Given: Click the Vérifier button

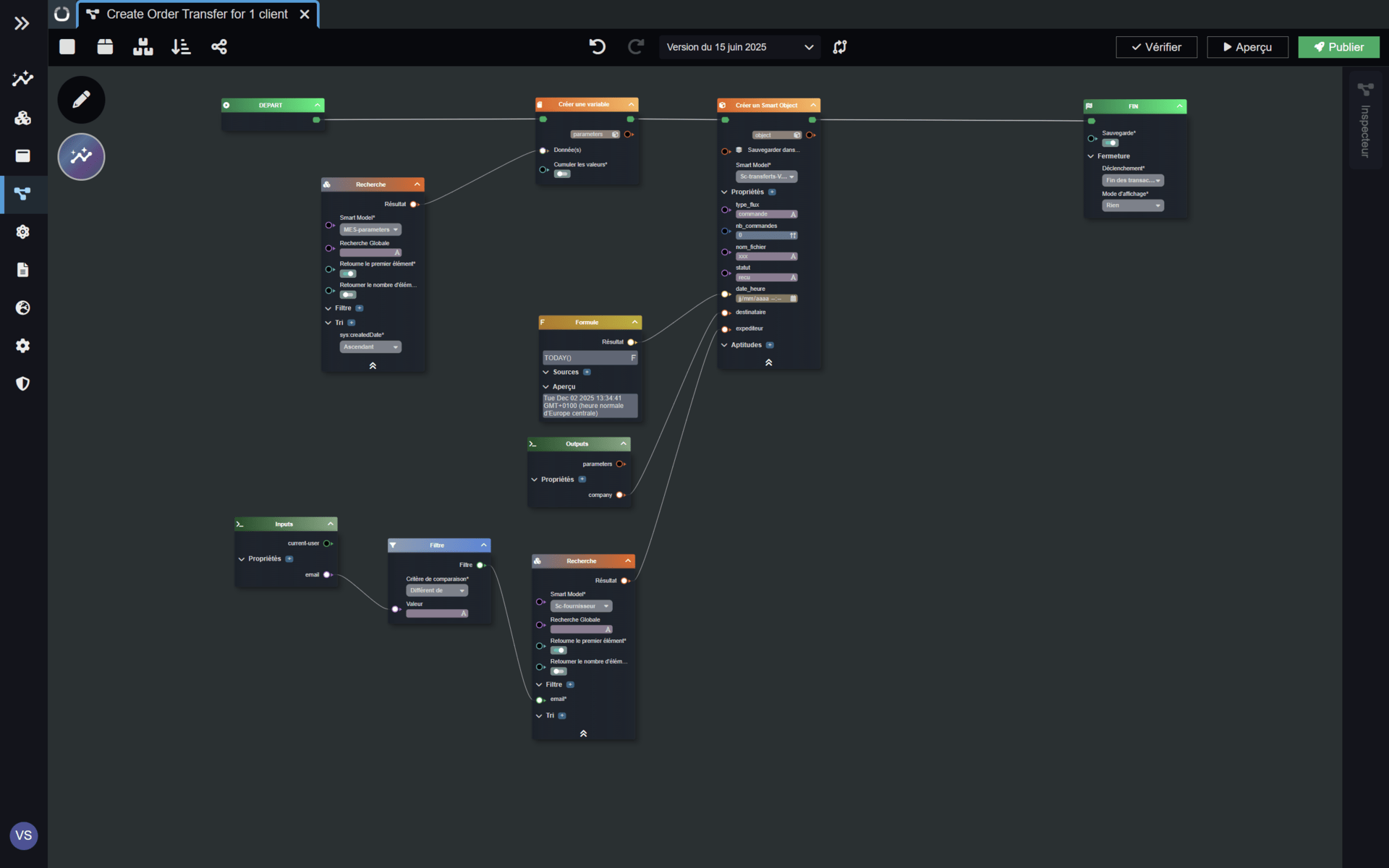Looking at the screenshot, I should (1156, 47).
